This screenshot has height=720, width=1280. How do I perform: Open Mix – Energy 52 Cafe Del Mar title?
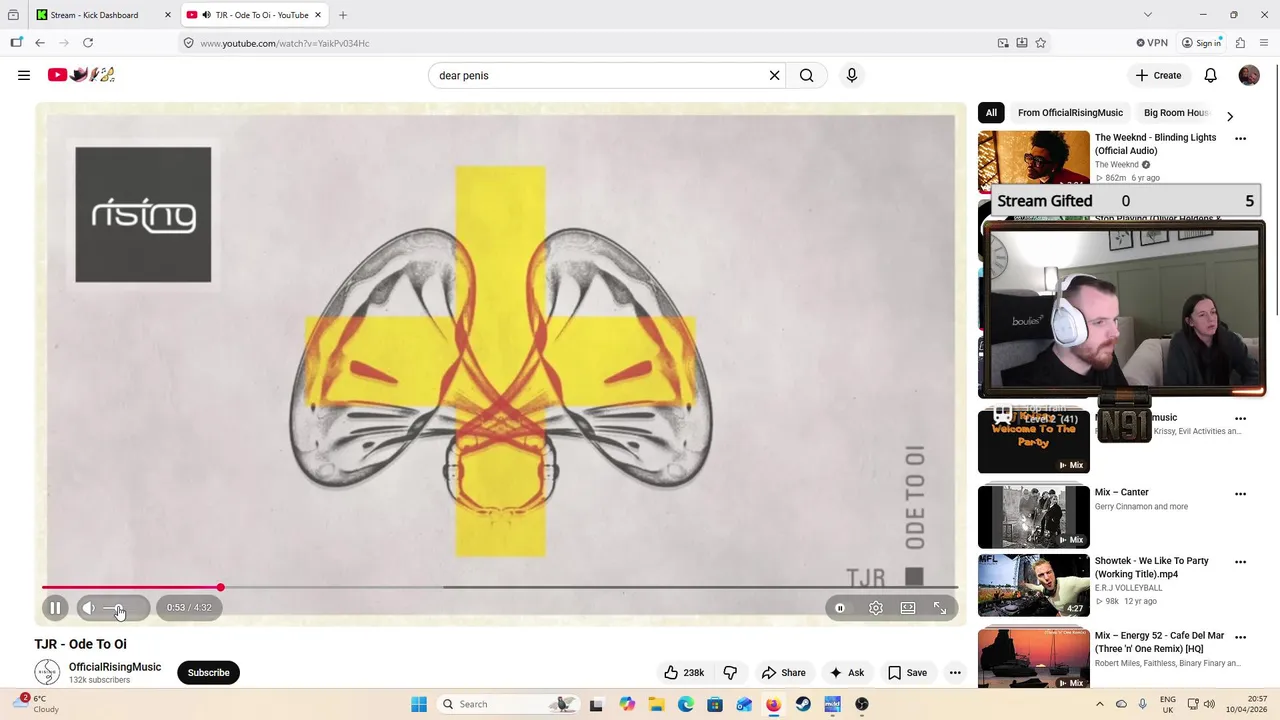(x=1159, y=642)
